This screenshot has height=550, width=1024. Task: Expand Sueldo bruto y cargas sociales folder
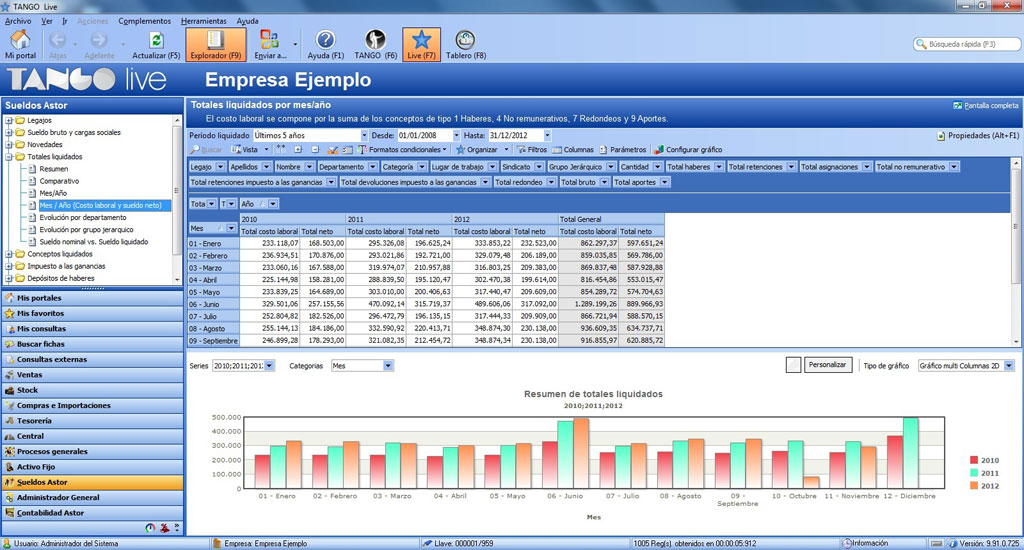coord(9,133)
